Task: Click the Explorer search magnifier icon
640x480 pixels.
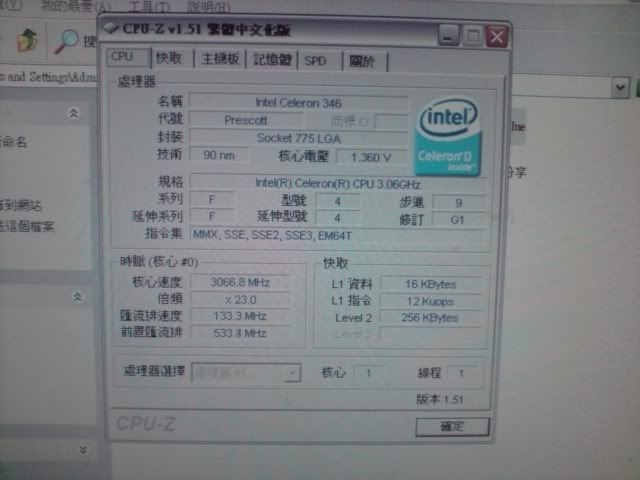Action: coord(66,42)
